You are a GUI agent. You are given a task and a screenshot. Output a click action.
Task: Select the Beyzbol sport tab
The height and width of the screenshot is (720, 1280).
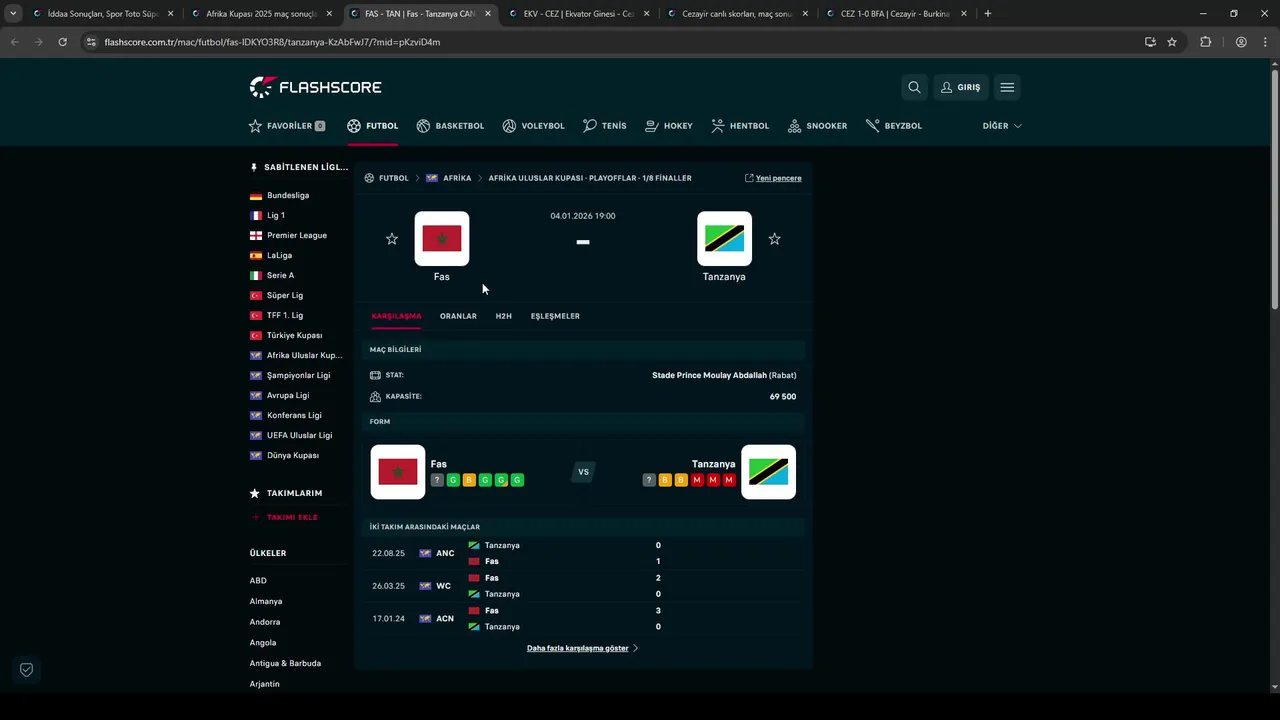[894, 126]
